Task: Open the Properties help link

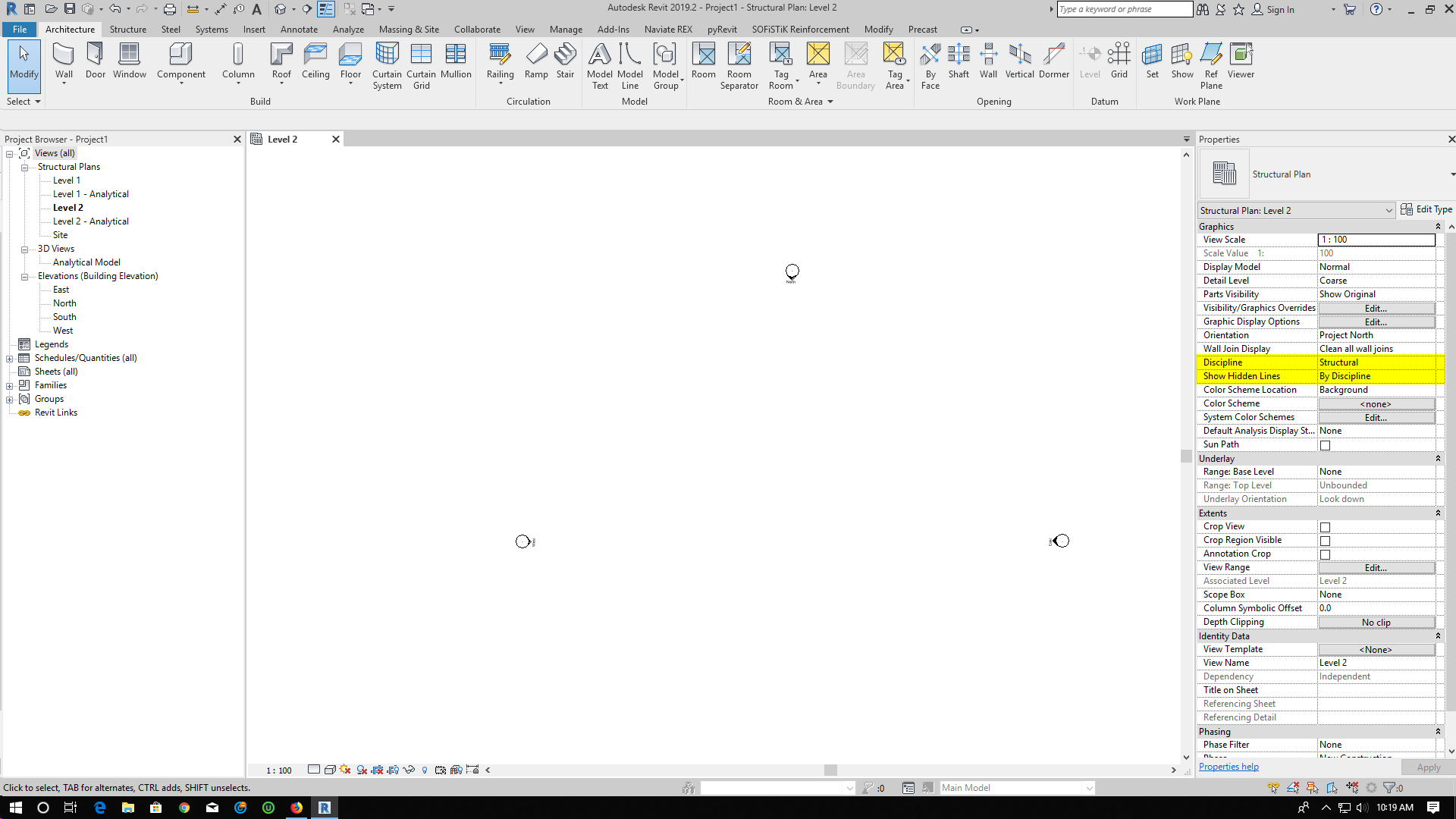Action: click(x=1228, y=766)
